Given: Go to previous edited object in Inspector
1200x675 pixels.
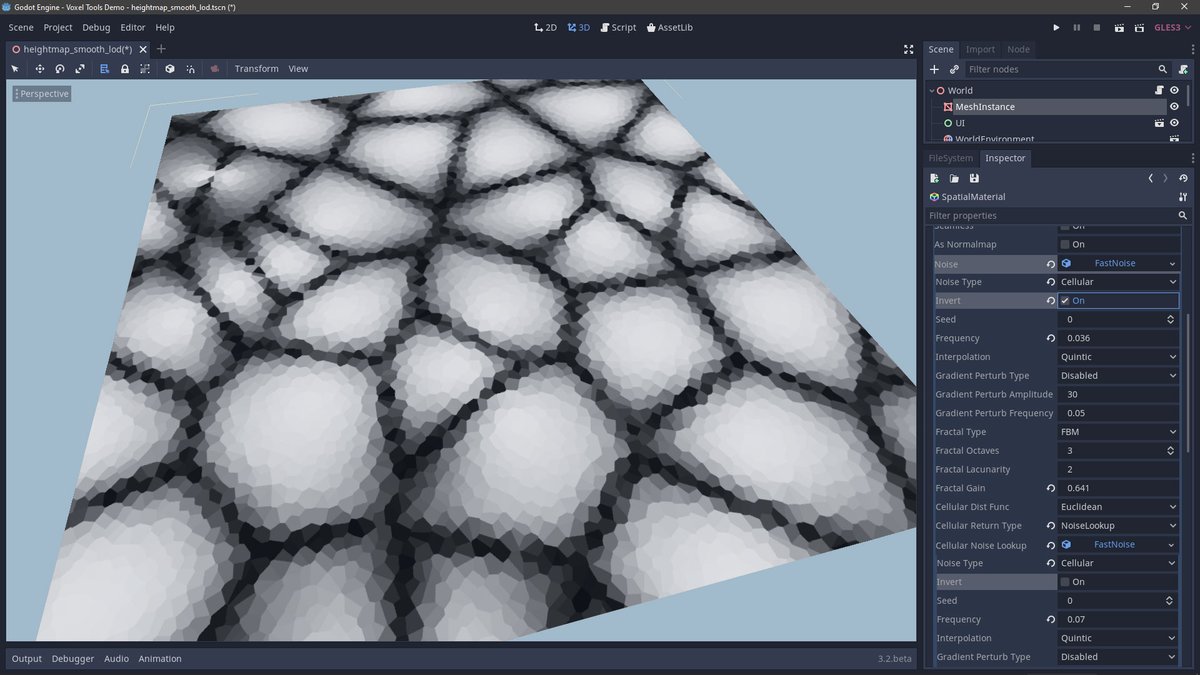Looking at the screenshot, I should point(1150,178).
